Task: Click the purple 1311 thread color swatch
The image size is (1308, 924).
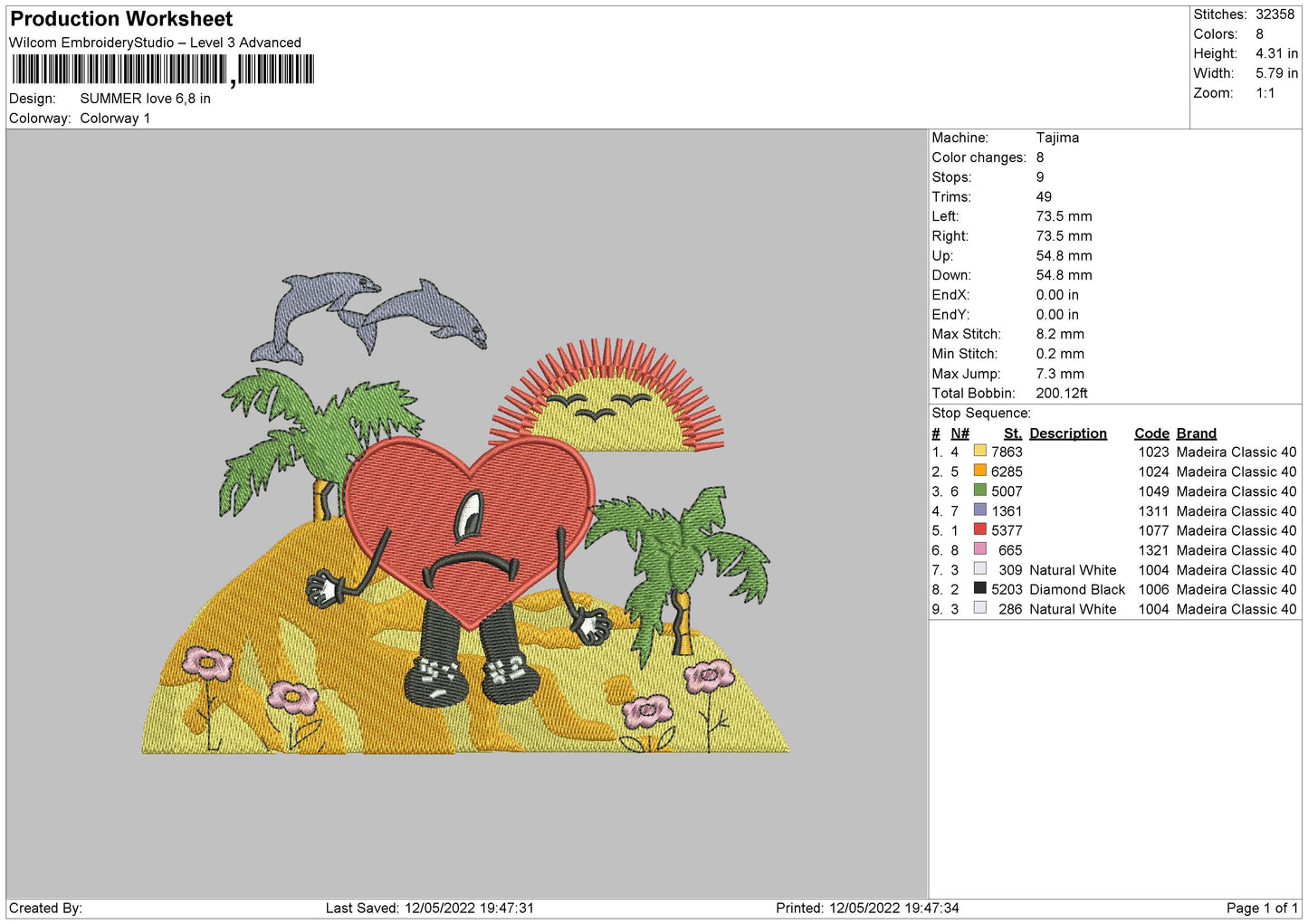Action: tap(979, 510)
